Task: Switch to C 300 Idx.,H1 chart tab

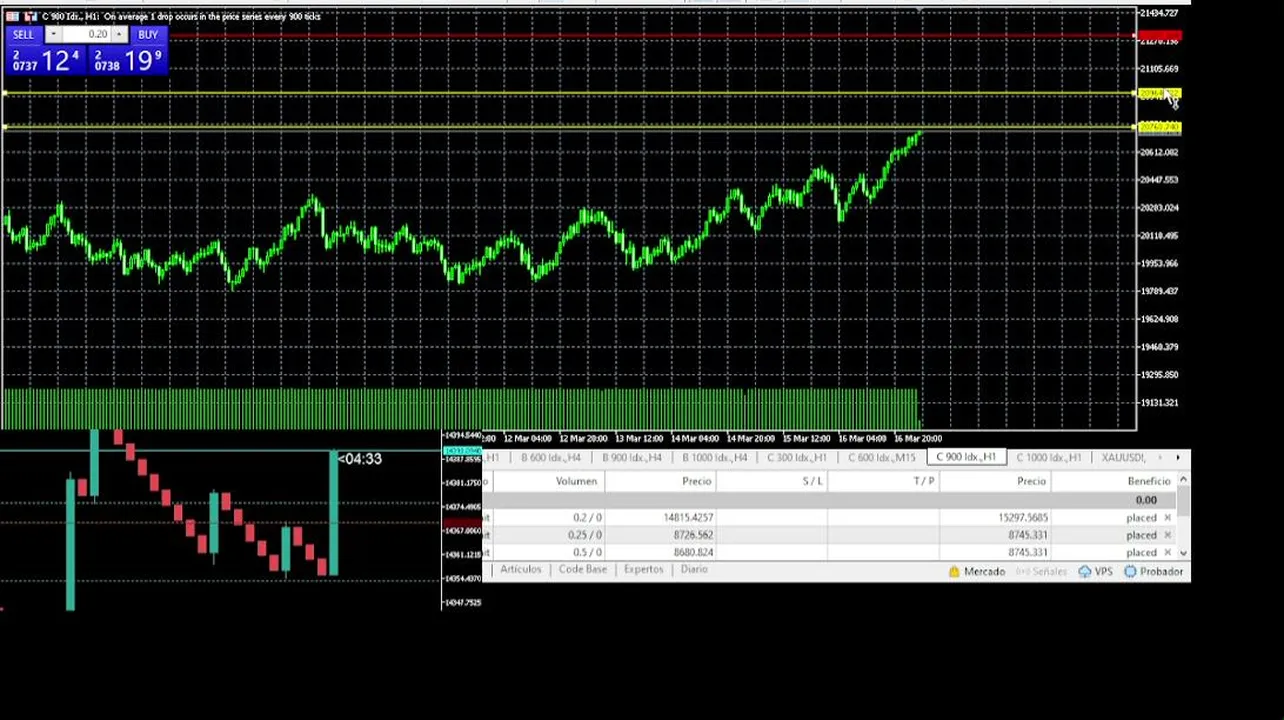Action: (x=796, y=458)
